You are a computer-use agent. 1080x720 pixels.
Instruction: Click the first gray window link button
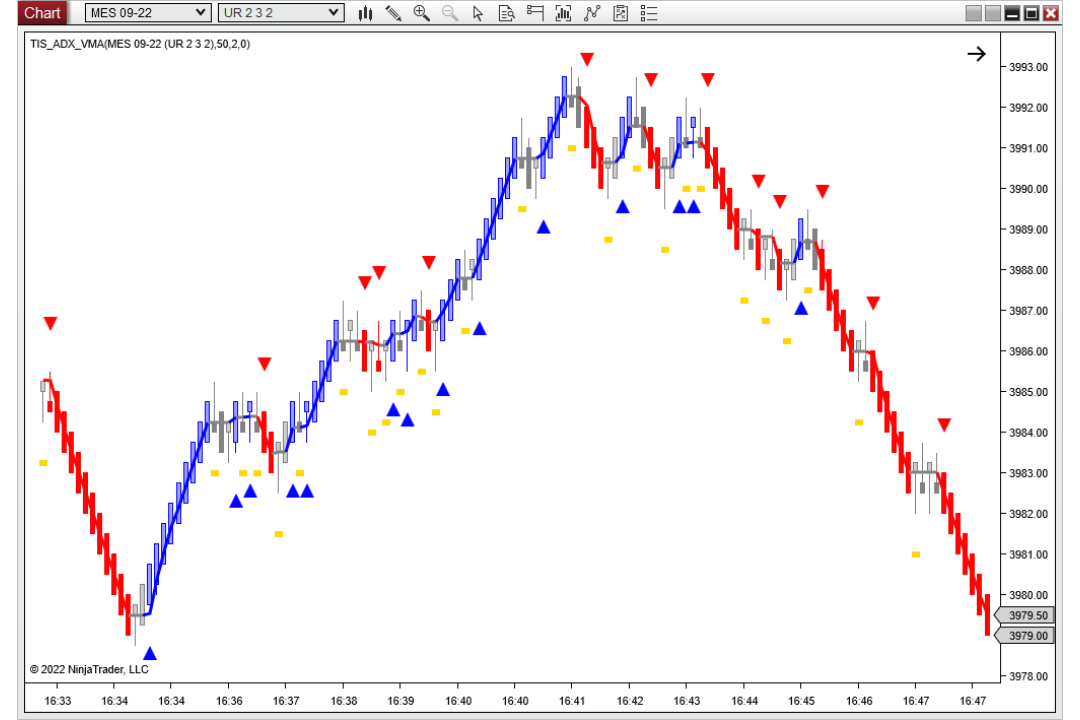pos(973,13)
